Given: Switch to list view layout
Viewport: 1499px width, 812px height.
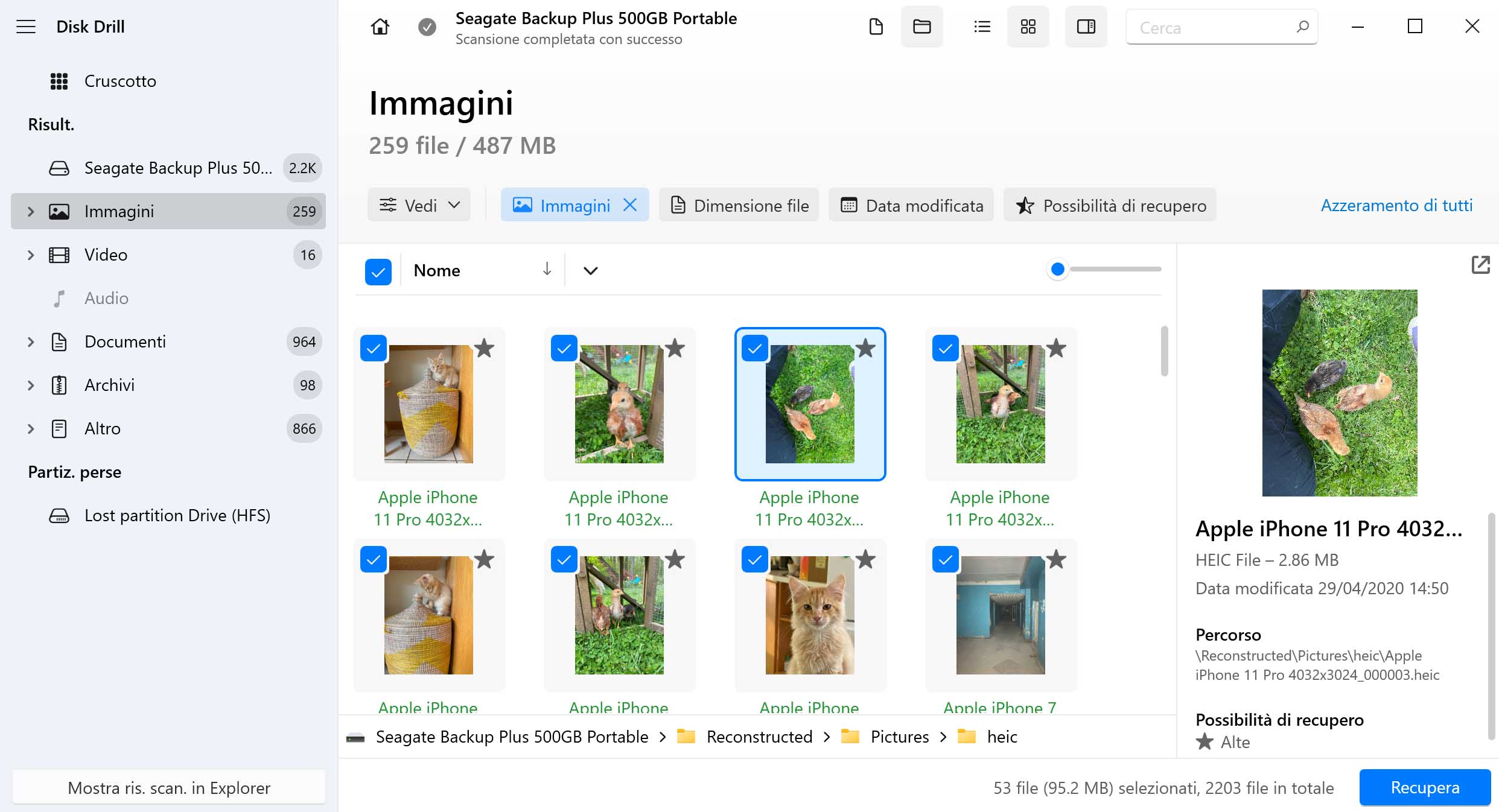Looking at the screenshot, I should (982, 27).
